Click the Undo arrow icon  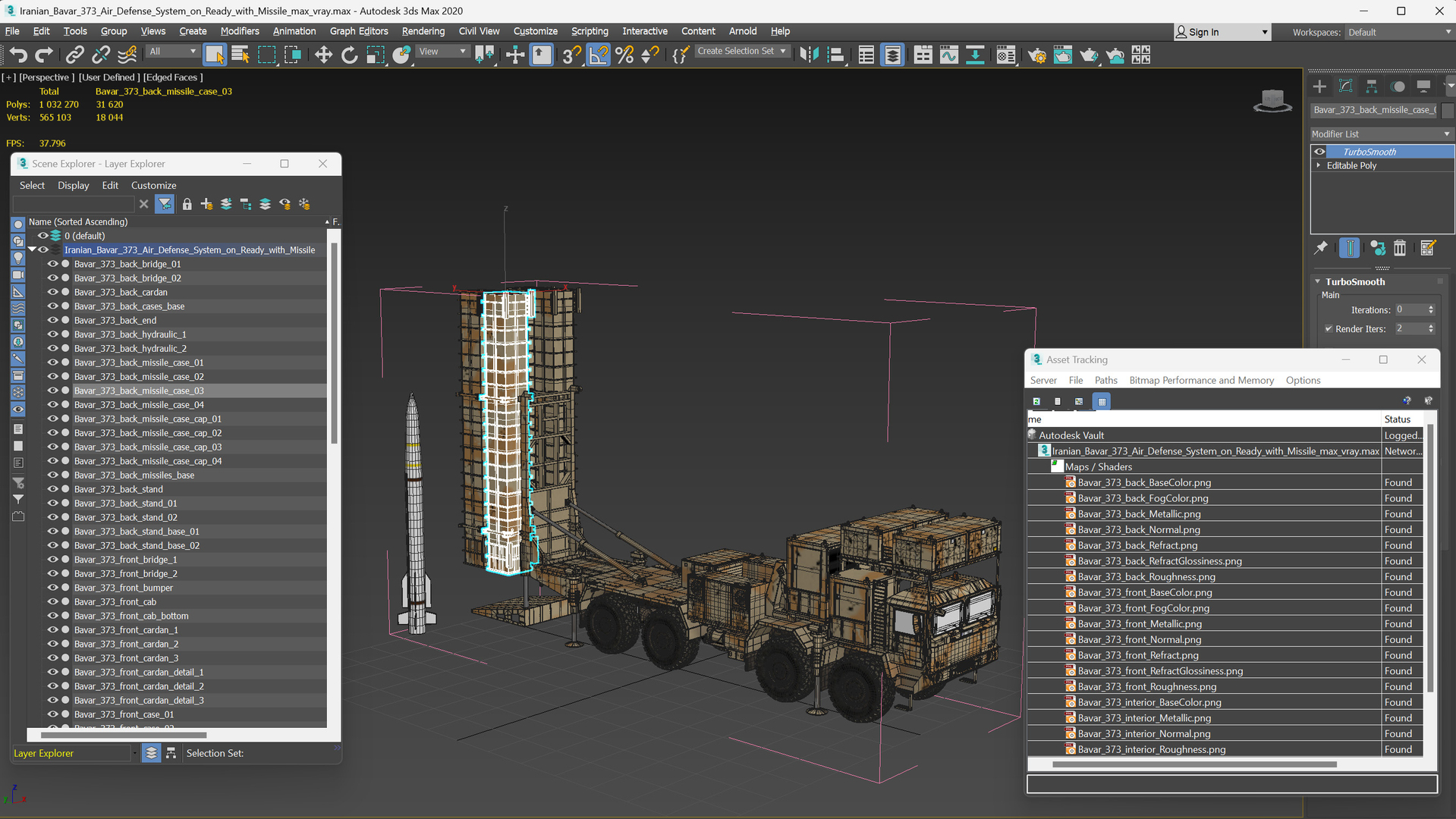coord(18,55)
